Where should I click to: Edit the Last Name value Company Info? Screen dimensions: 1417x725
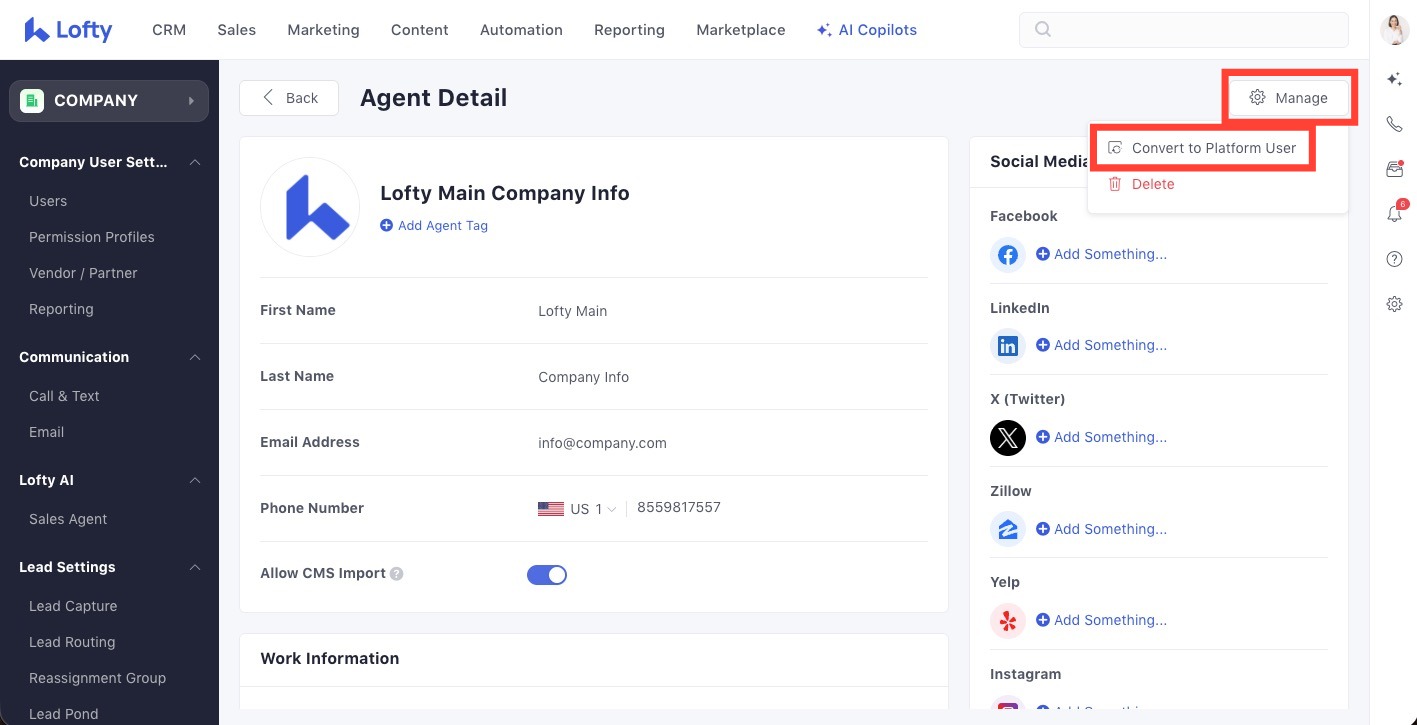pos(584,377)
